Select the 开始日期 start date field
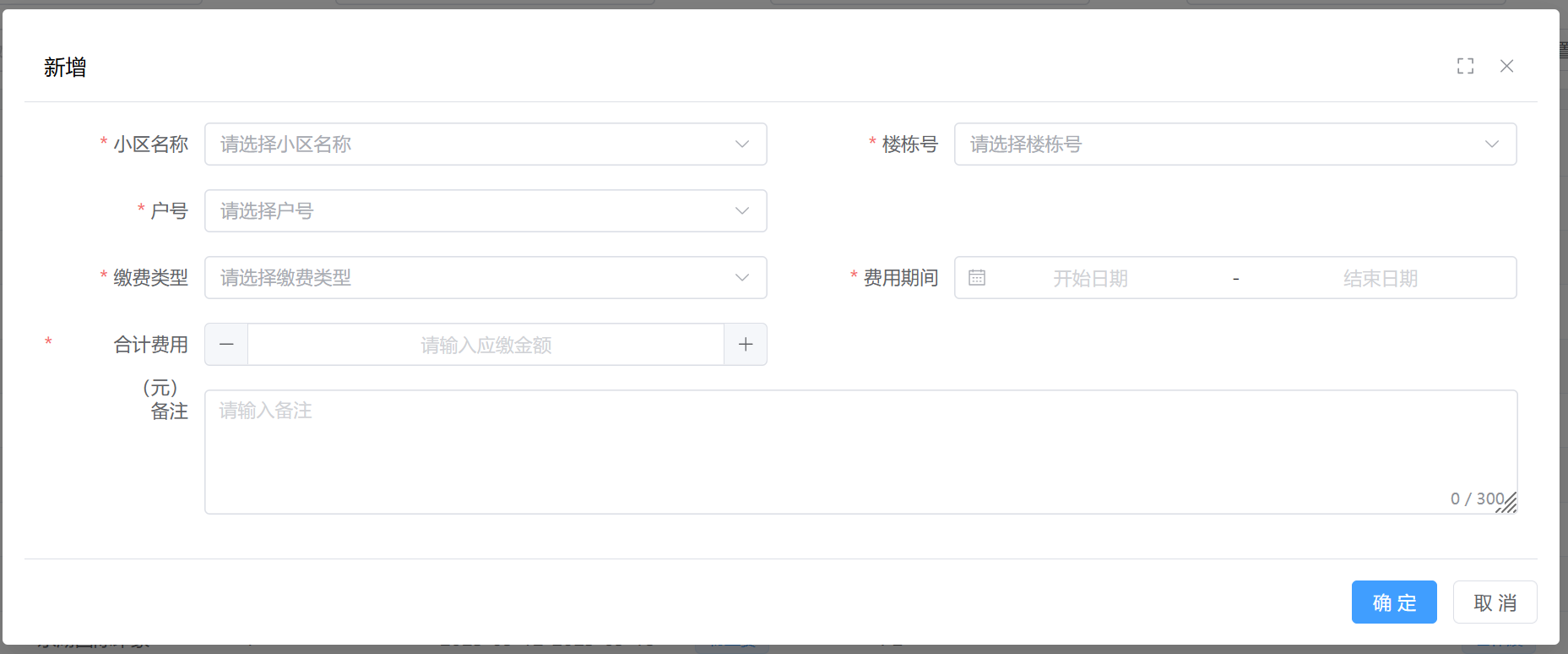This screenshot has width=1568, height=654. [x=1090, y=278]
